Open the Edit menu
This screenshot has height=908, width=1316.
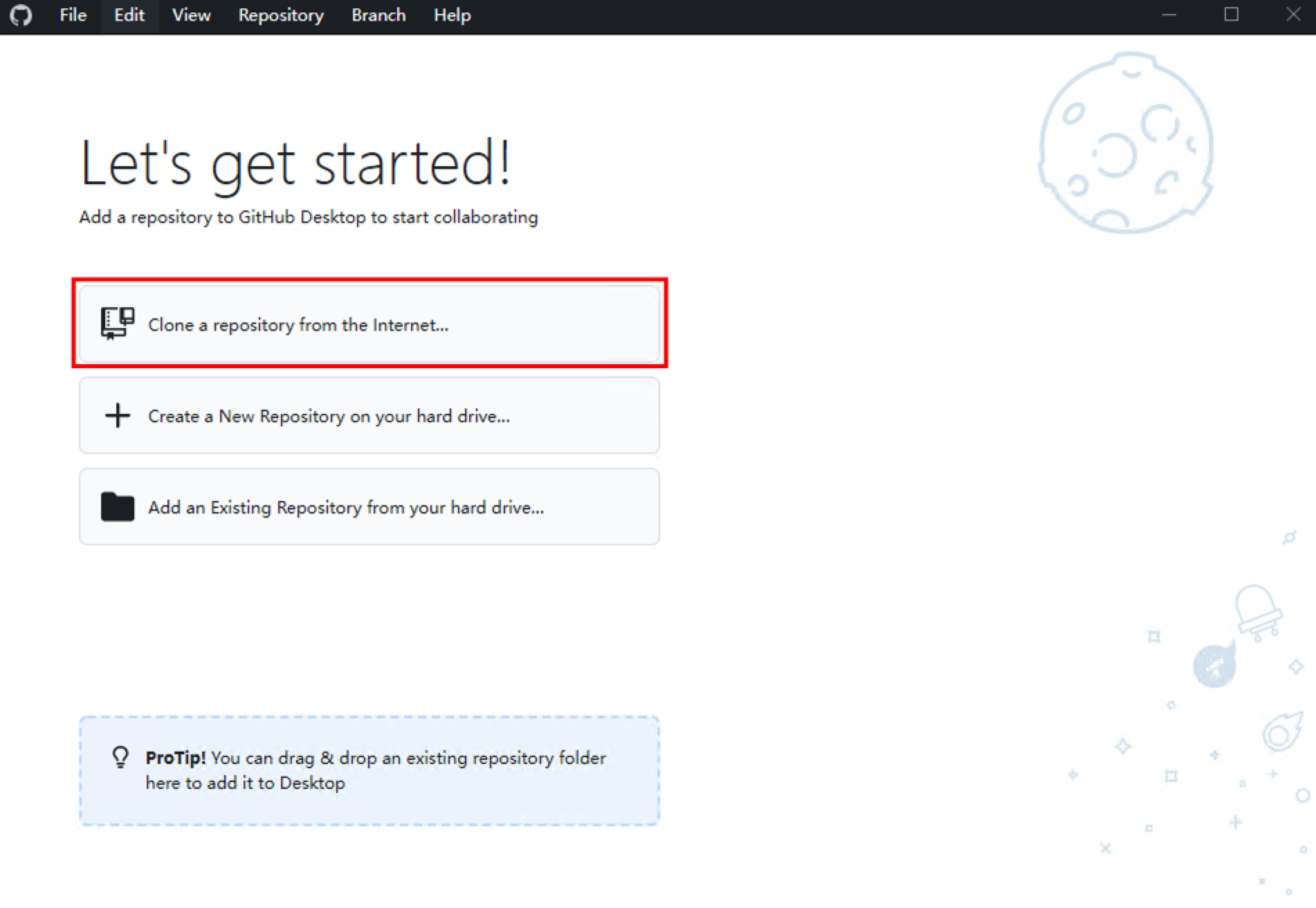[129, 15]
